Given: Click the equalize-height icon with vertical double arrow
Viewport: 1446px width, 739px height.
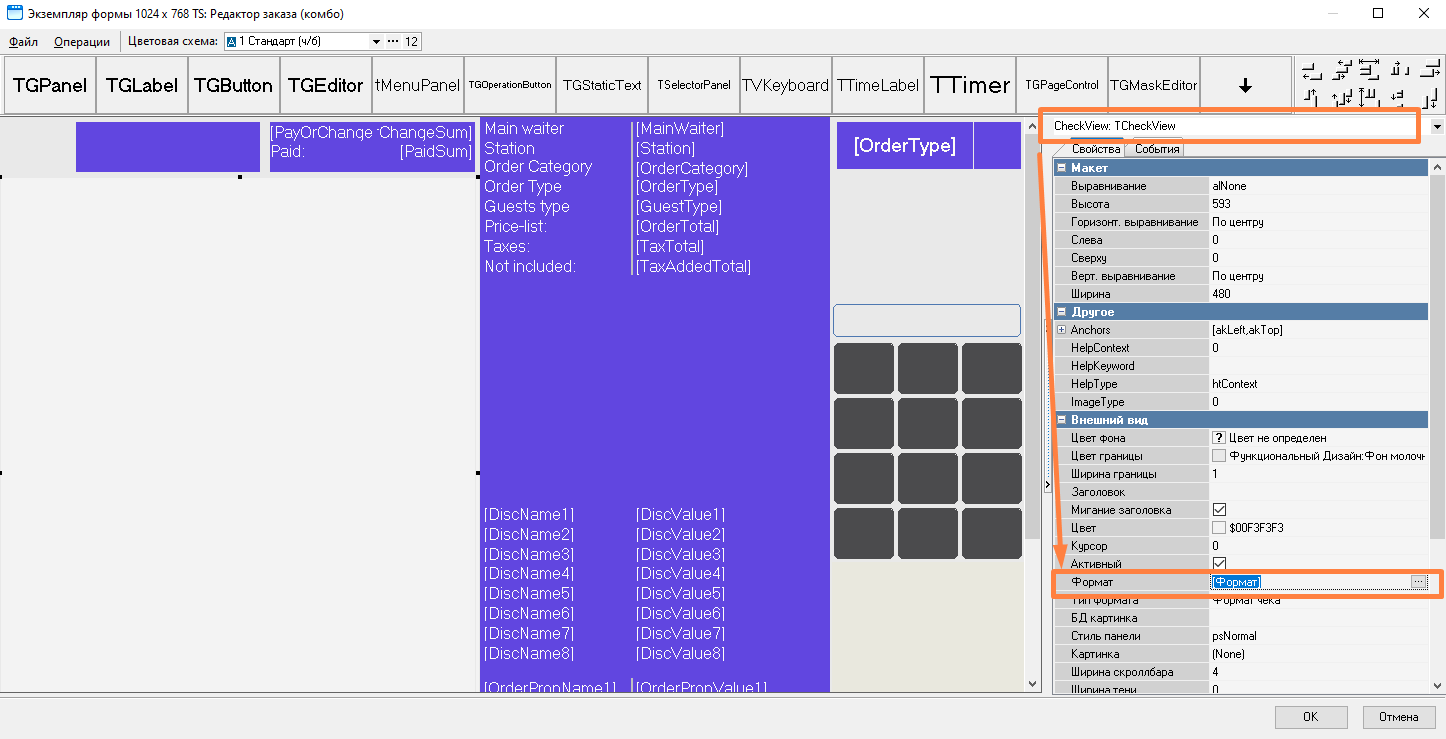Looking at the screenshot, I should pos(1369,97).
